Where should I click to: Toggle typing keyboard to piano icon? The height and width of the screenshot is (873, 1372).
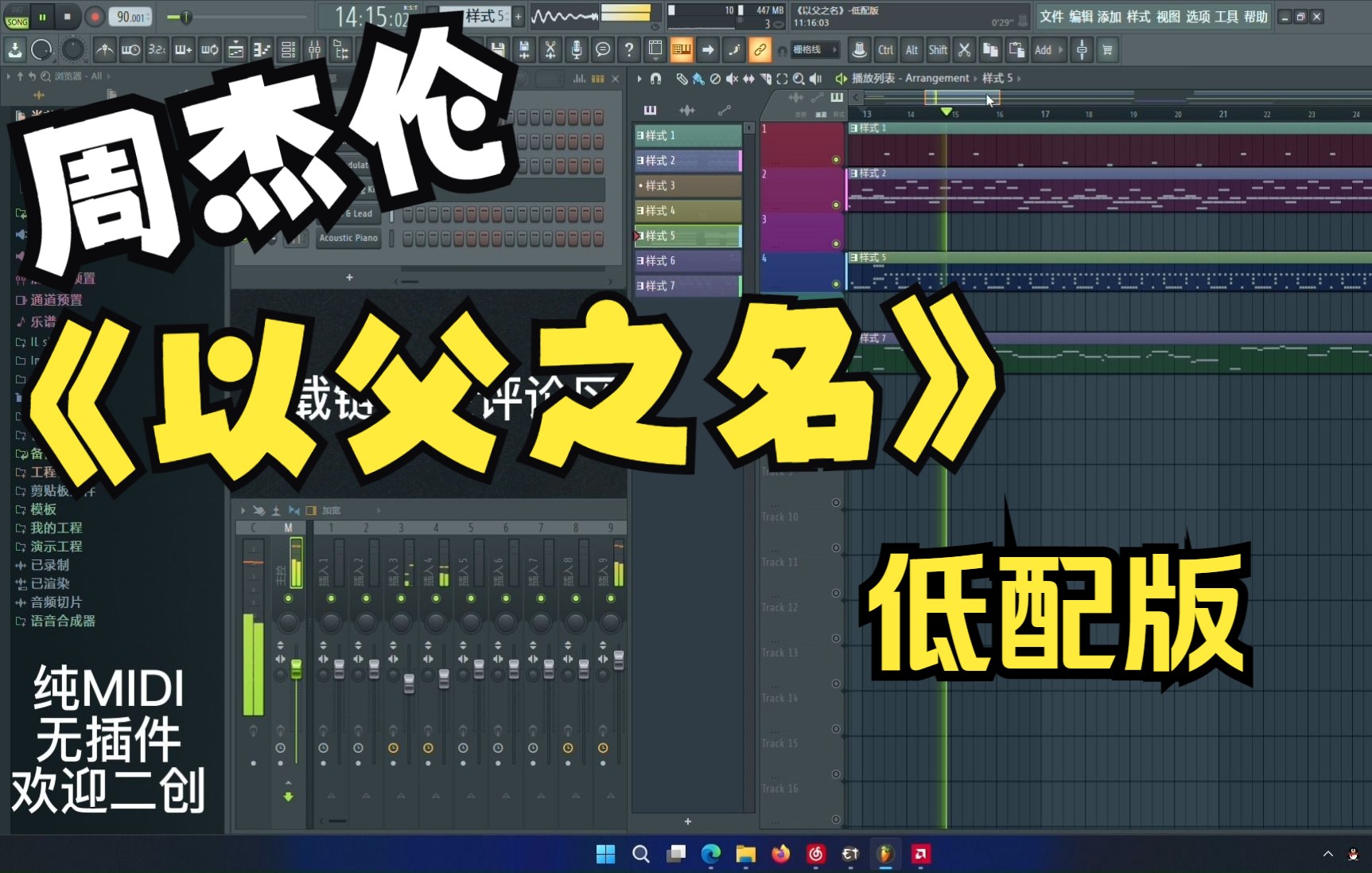click(682, 50)
